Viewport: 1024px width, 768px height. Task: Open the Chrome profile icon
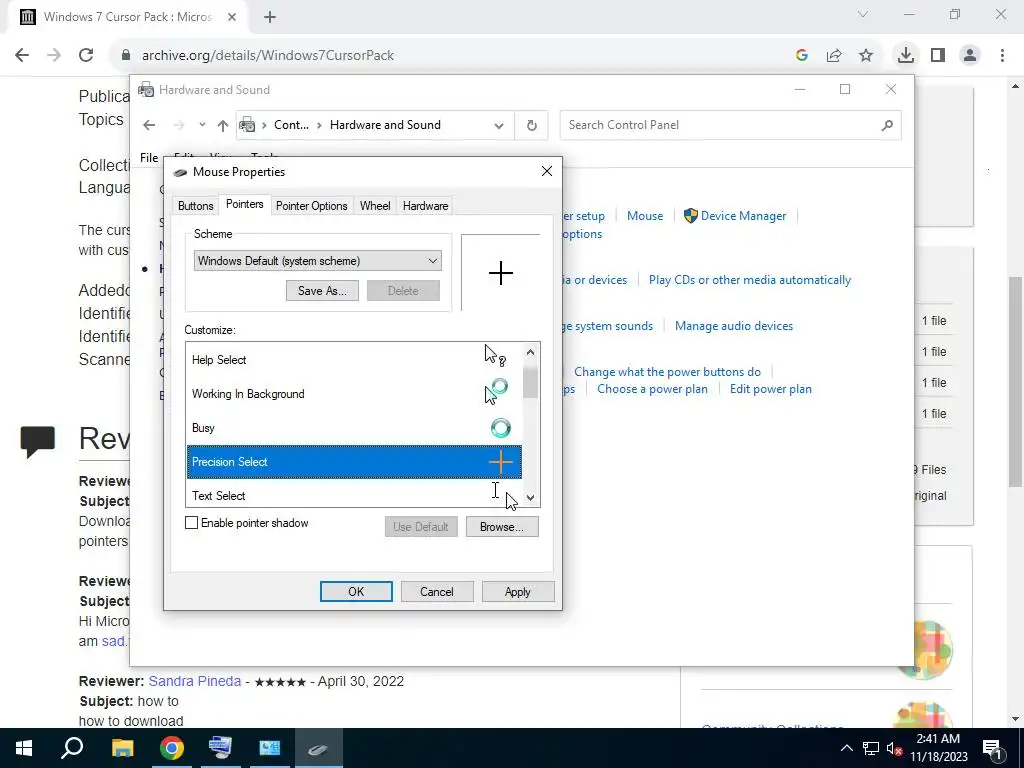click(x=970, y=55)
